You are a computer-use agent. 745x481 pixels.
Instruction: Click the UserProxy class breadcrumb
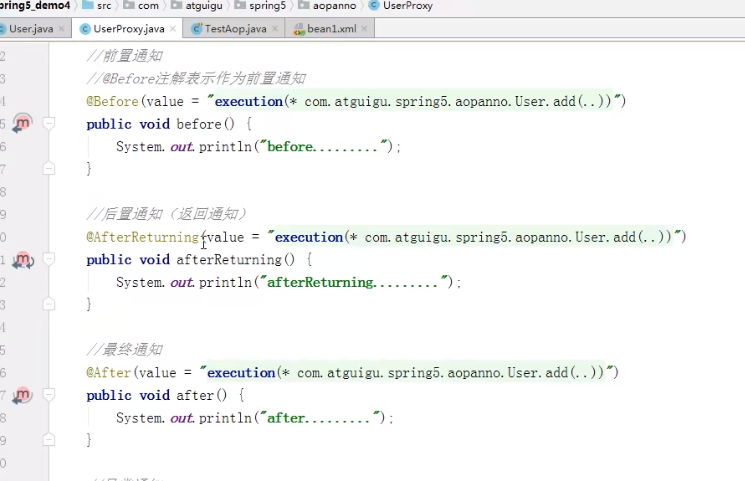coord(401,6)
